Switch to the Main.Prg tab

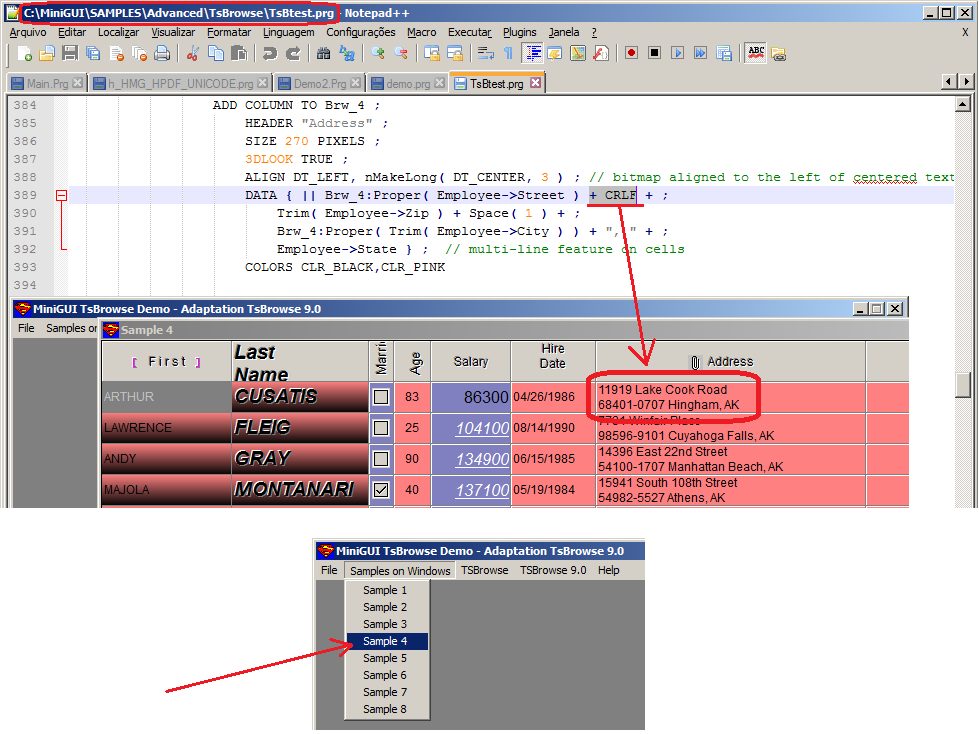47,84
